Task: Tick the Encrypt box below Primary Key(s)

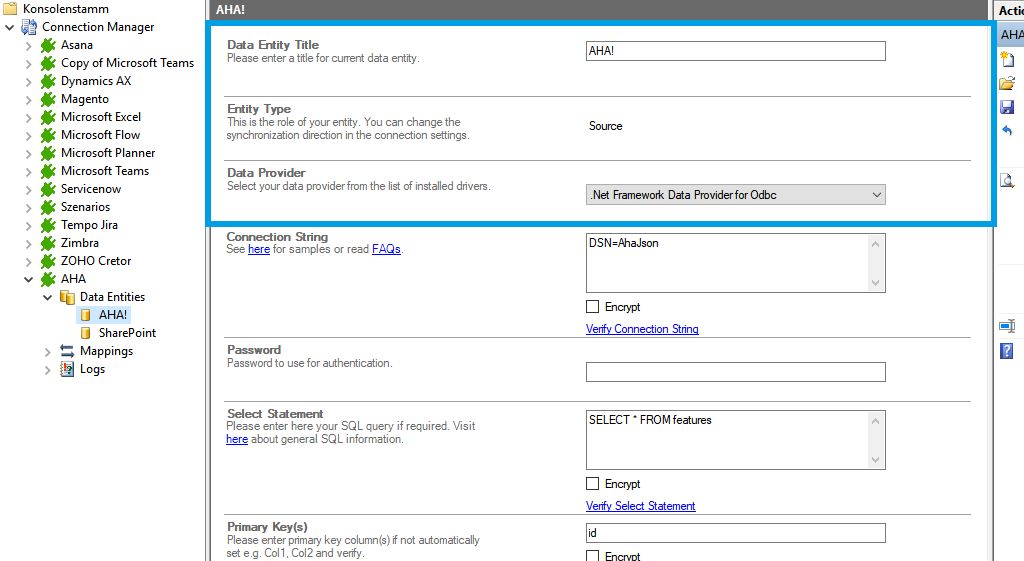Action: (593, 555)
